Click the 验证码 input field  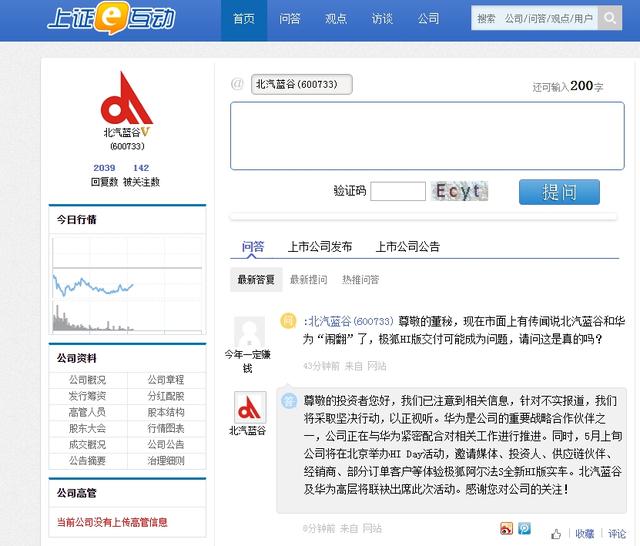398,191
